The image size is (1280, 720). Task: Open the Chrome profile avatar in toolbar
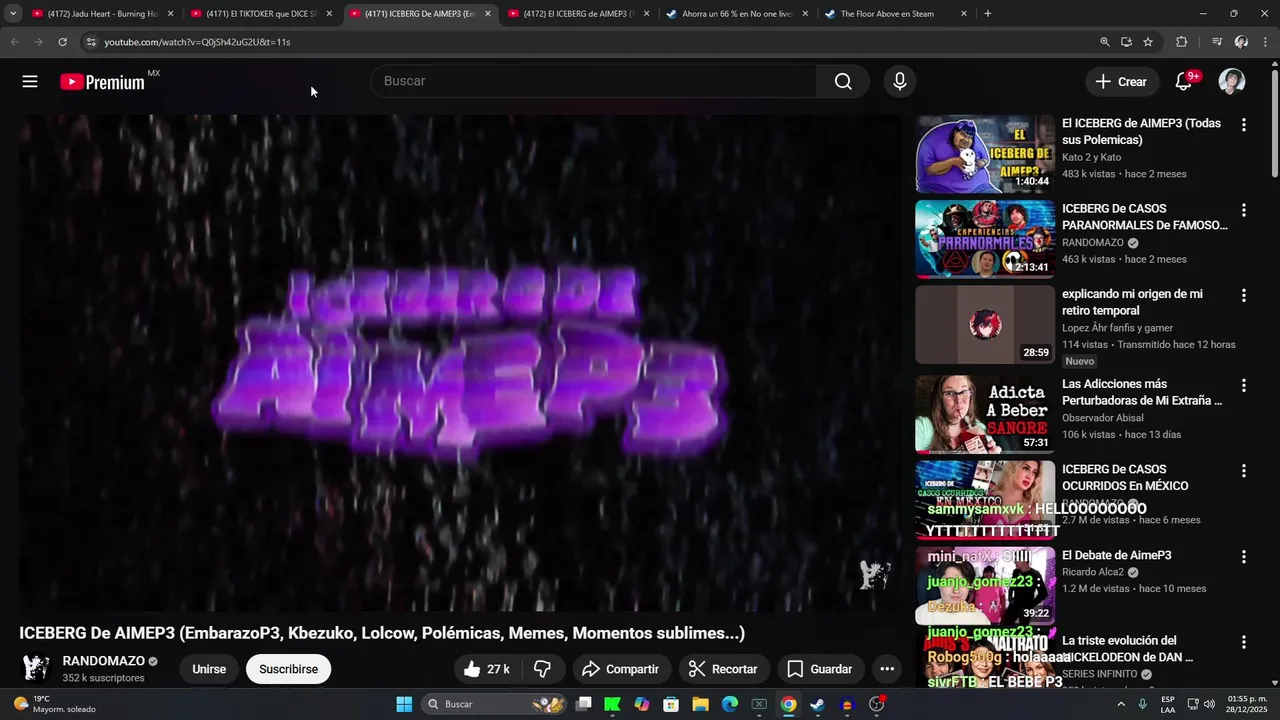click(x=1241, y=42)
